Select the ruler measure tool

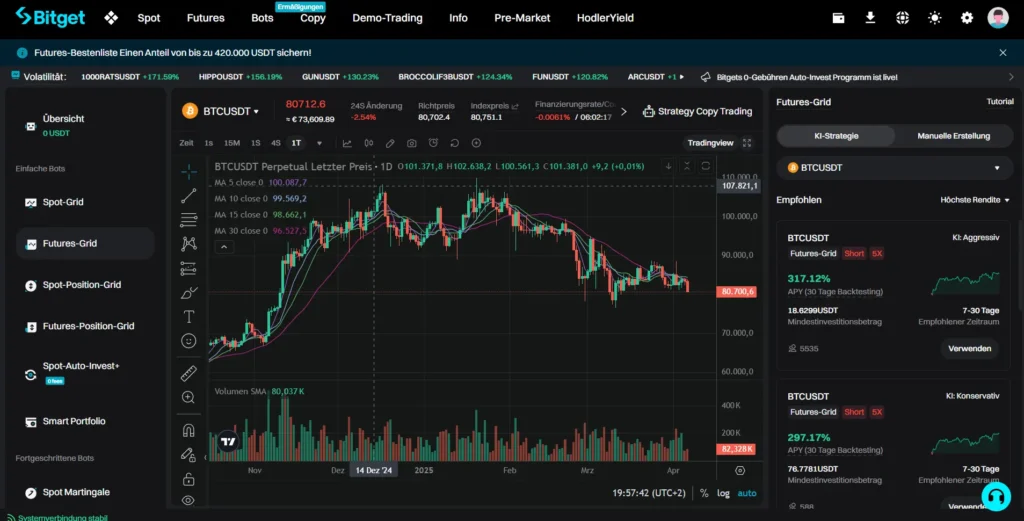point(189,373)
